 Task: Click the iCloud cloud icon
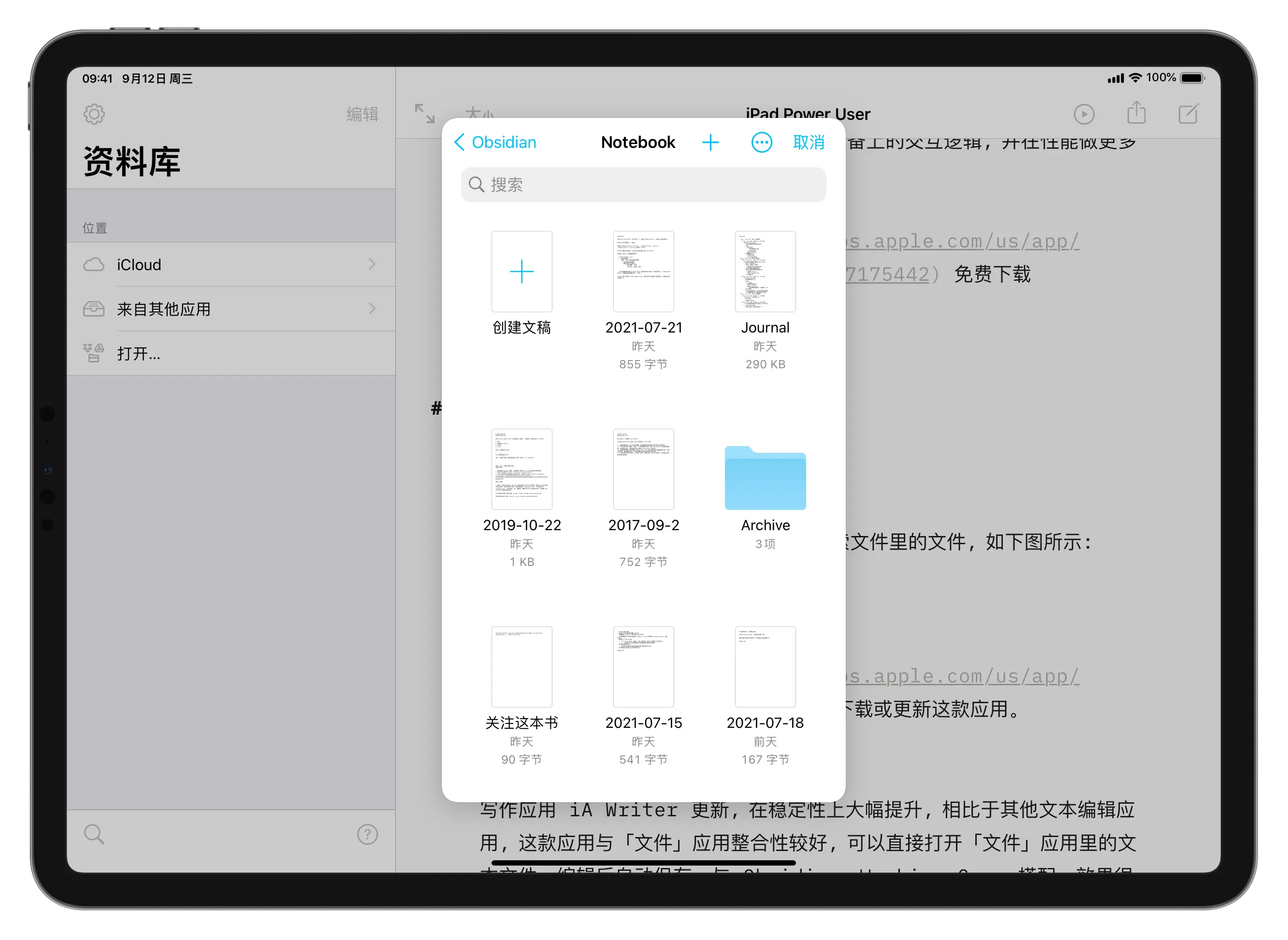tap(94, 264)
